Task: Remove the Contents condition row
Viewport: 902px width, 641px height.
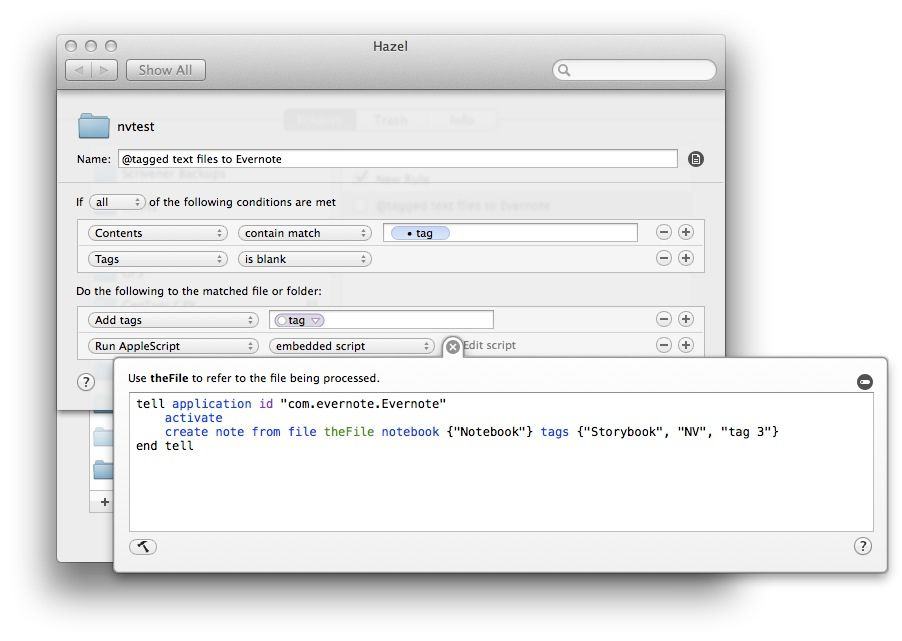Action: point(663,232)
